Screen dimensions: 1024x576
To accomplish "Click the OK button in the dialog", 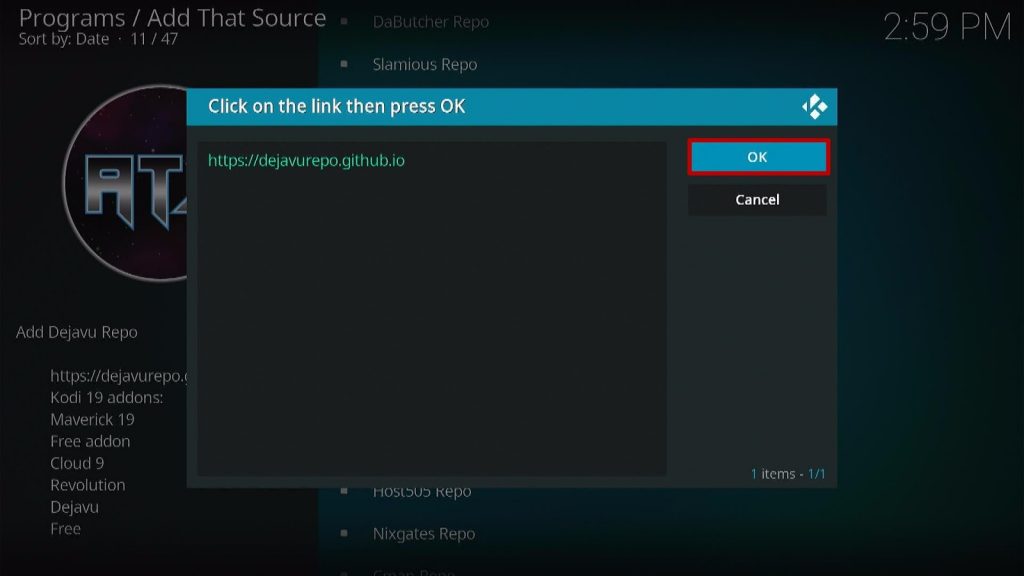I will click(x=758, y=157).
